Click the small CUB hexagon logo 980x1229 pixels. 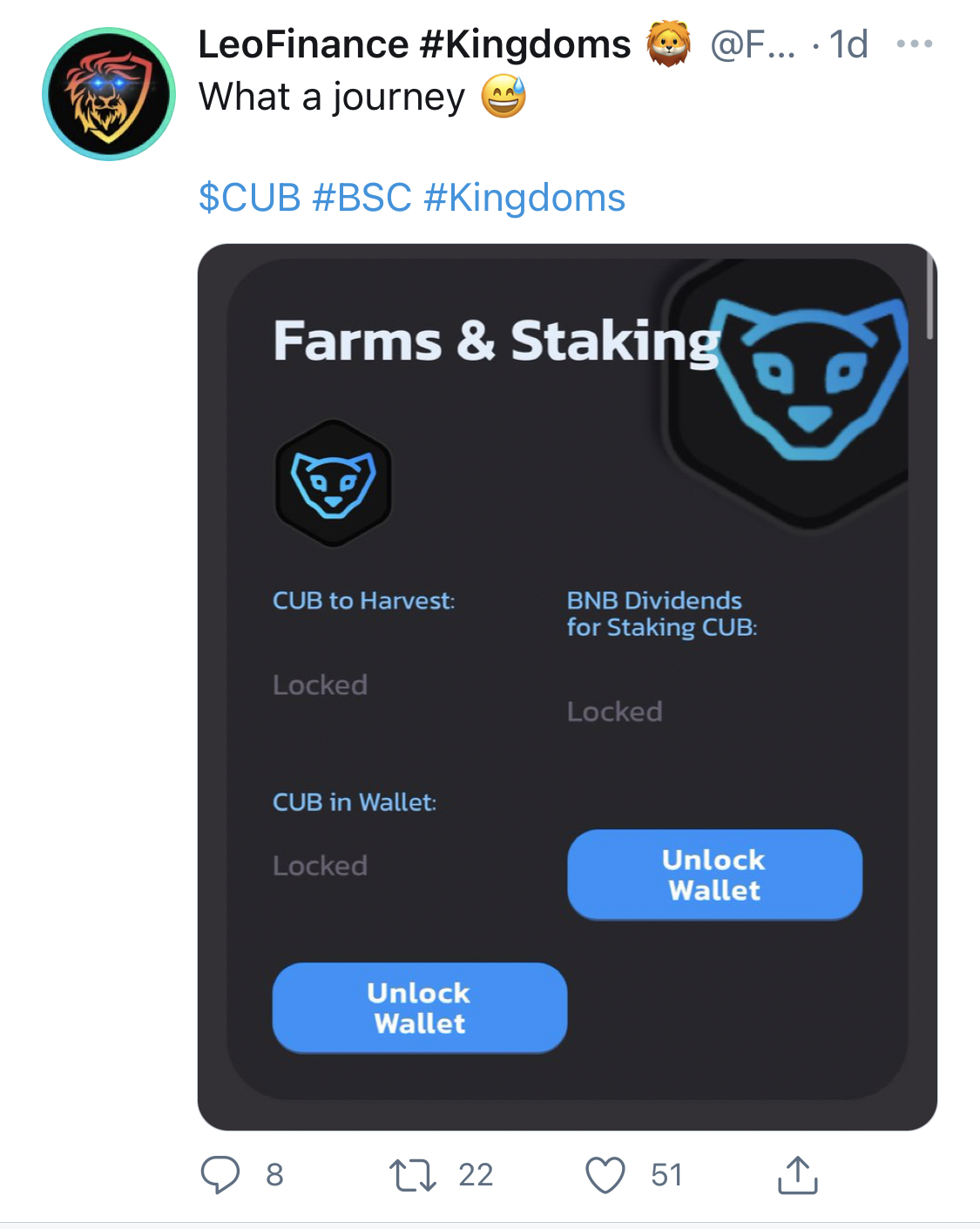(334, 483)
